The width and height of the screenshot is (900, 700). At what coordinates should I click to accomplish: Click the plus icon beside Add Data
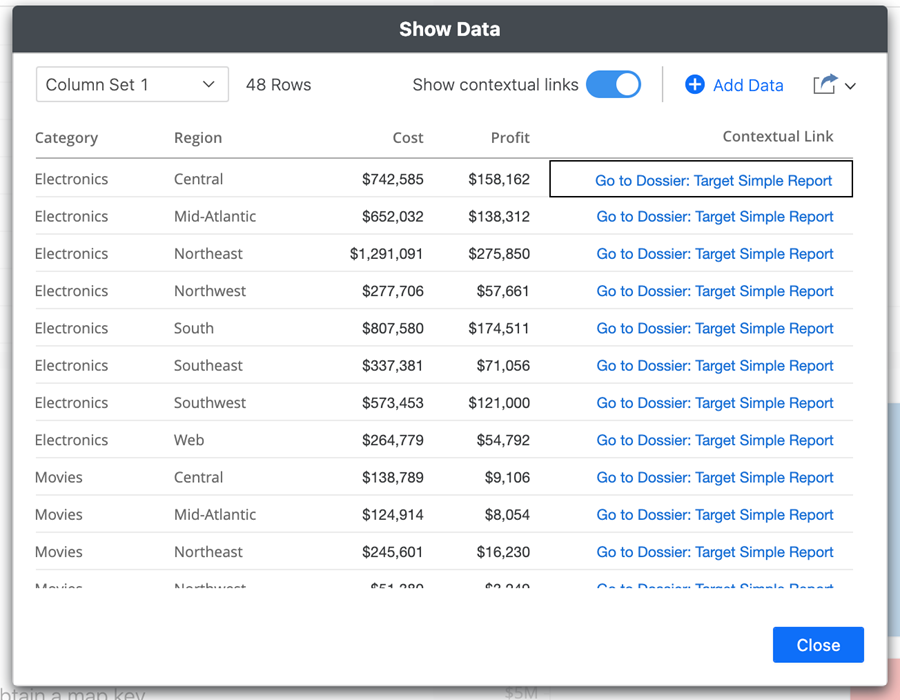pos(694,85)
